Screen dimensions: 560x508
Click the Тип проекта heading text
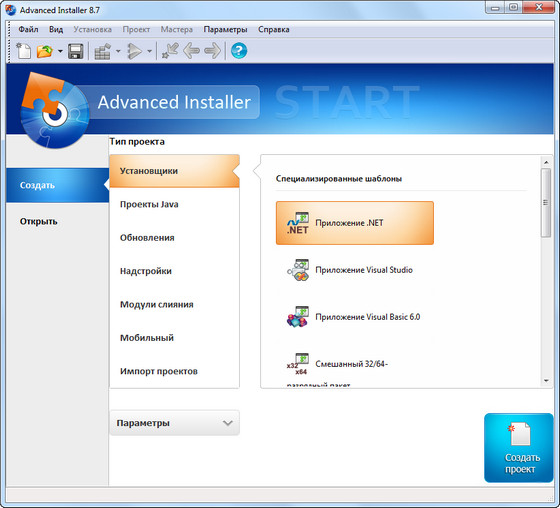tap(137, 141)
